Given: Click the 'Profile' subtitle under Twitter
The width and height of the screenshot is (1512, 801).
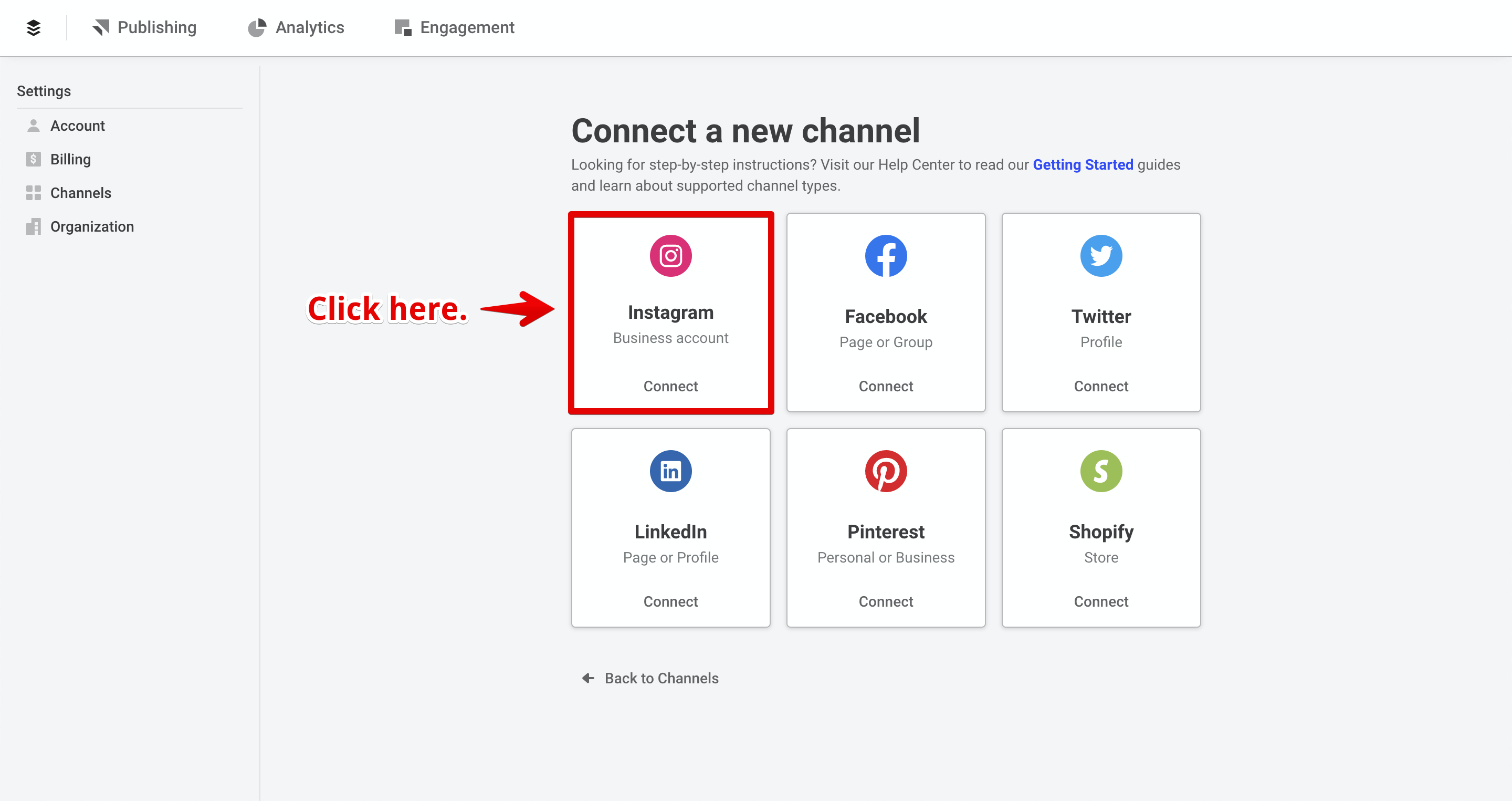Looking at the screenshot, I should [1100, 342].
